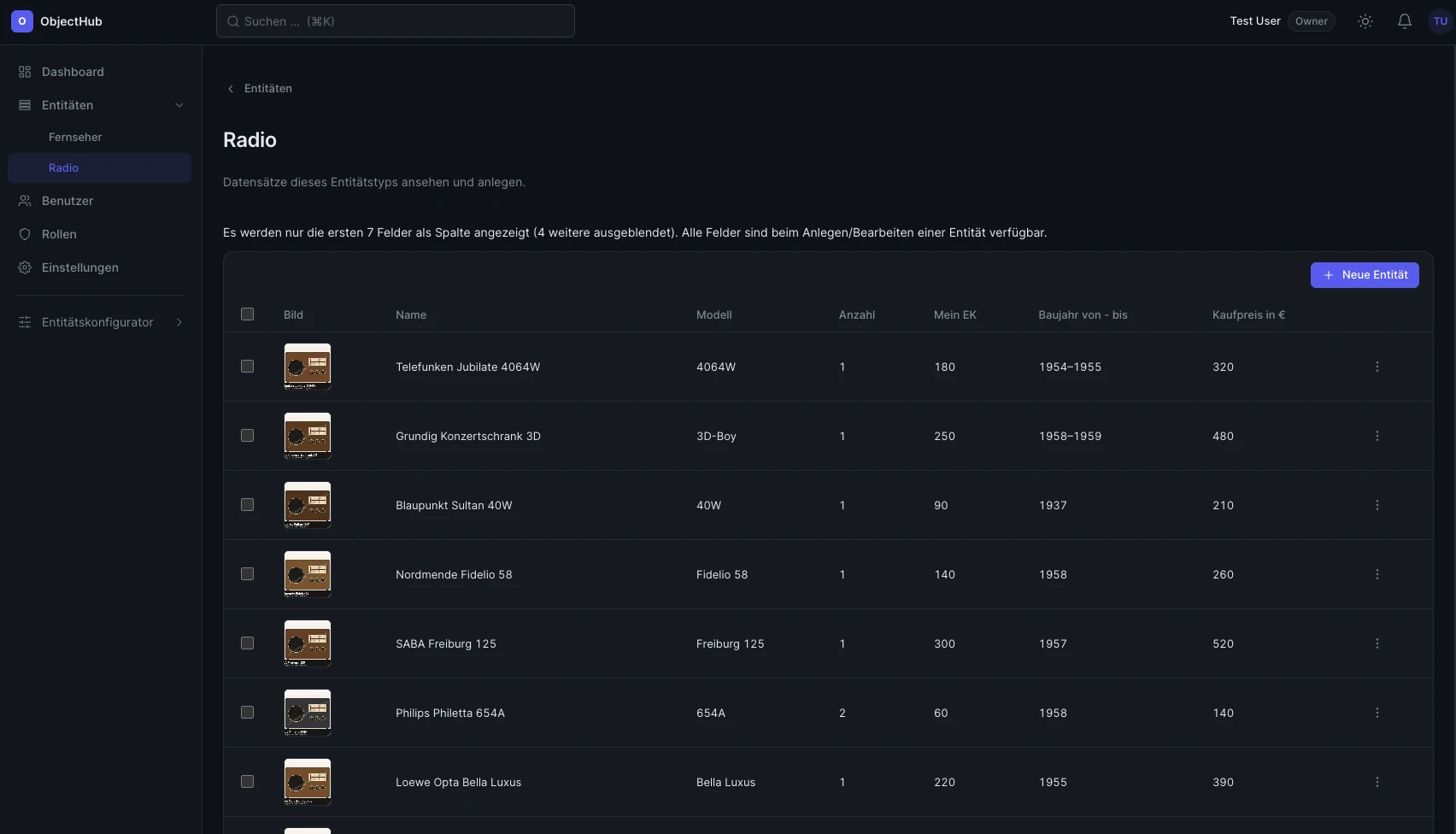
Task: Click the Kaufpreis in € column header
Action: [1249, 315]
